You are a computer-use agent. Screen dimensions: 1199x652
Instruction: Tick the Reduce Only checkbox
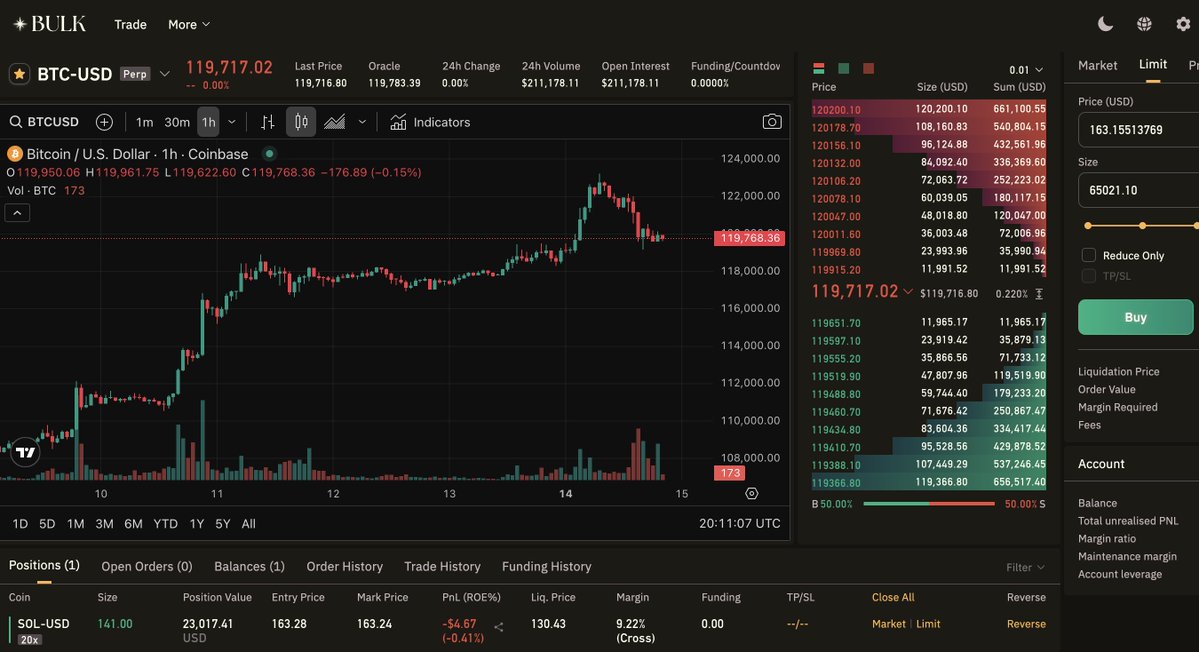pos(1089,255)
